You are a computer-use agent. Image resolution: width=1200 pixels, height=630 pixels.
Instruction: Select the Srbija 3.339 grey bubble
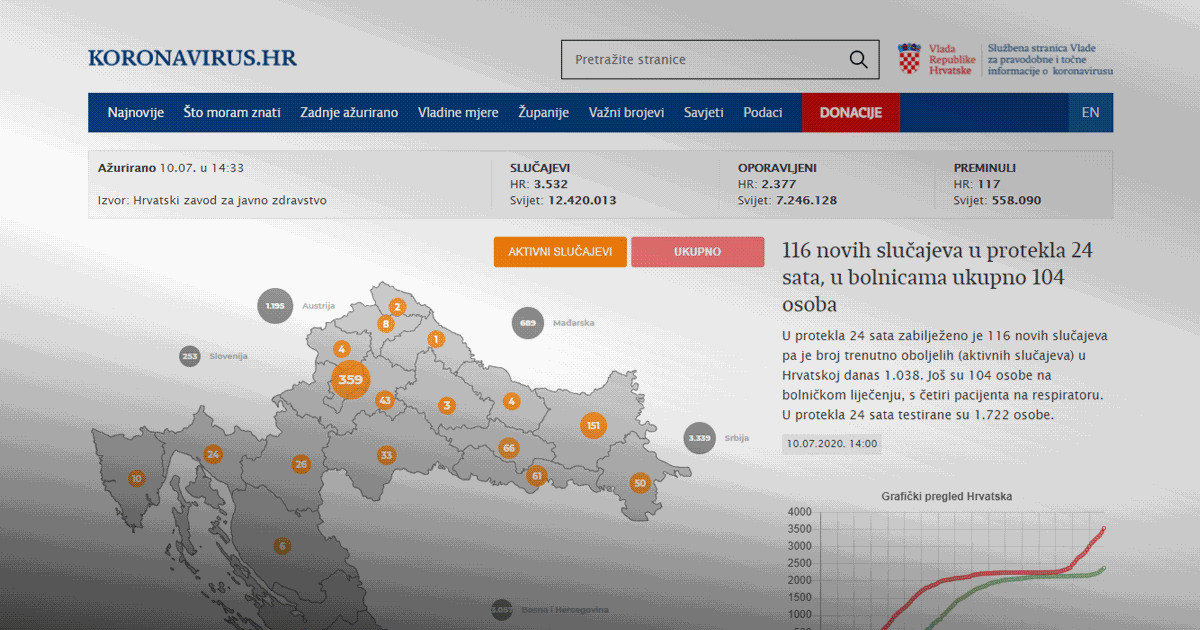pos(700,438)
